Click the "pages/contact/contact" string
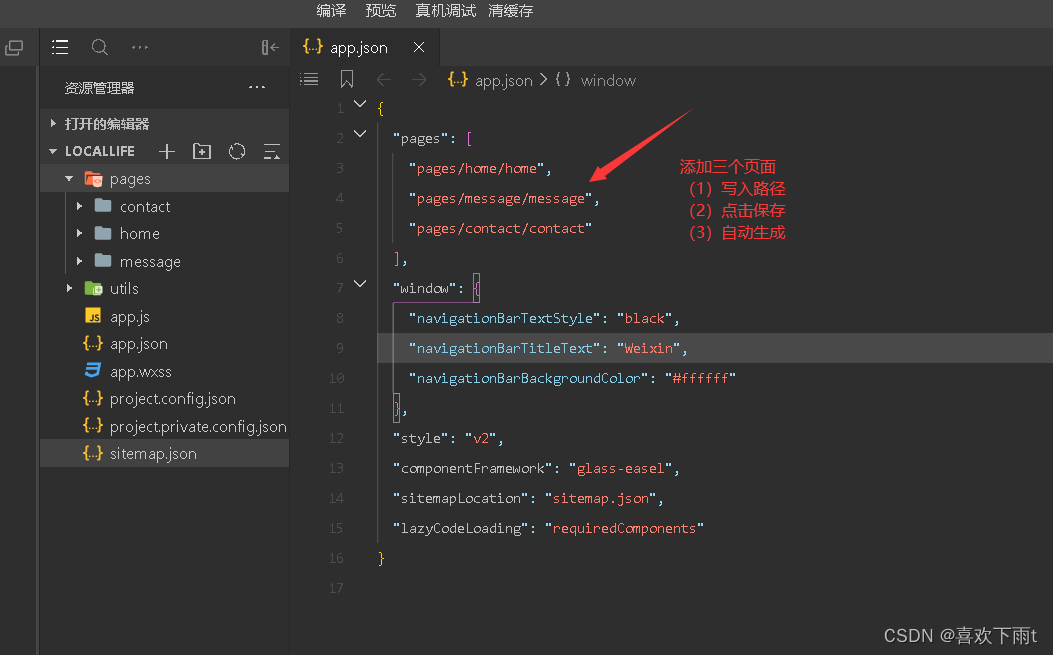 click(x=500, y=228)
